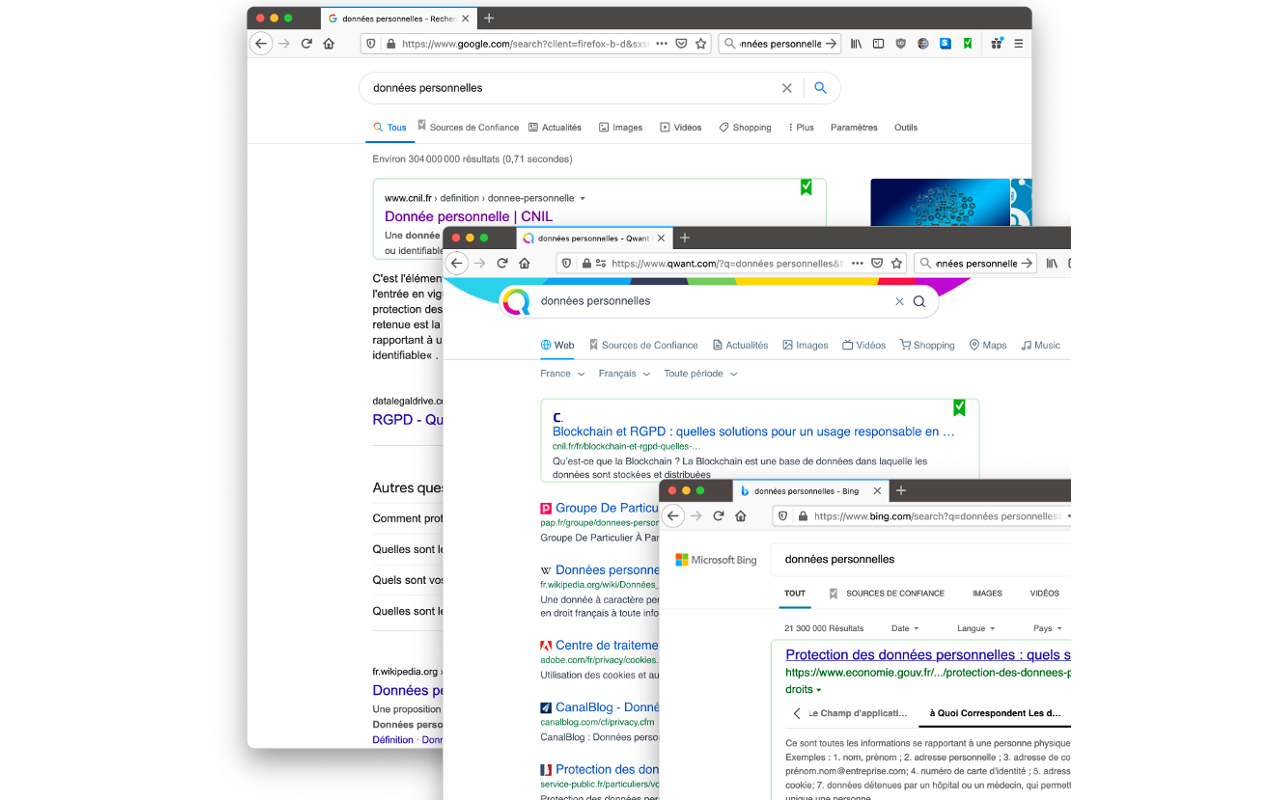Viewport: 1280px width, 800px height.
Task: Click the back arrow in the Google window
Action: coord(261,44)
